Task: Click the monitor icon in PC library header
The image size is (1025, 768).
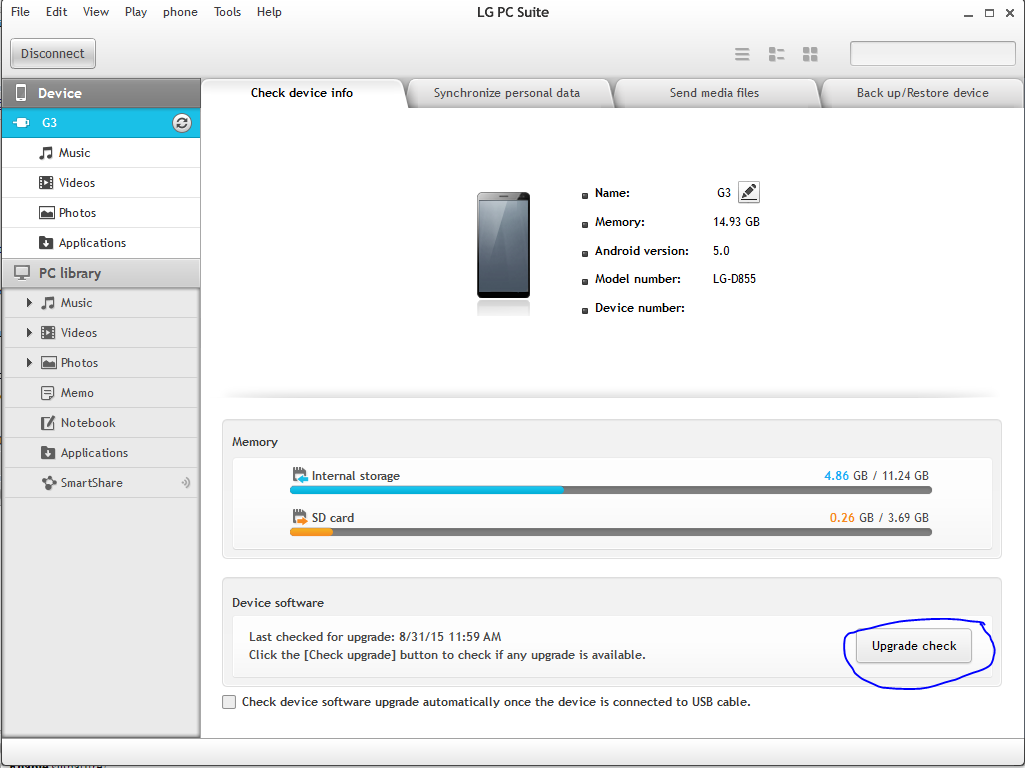Action: (x=22, y=273)
